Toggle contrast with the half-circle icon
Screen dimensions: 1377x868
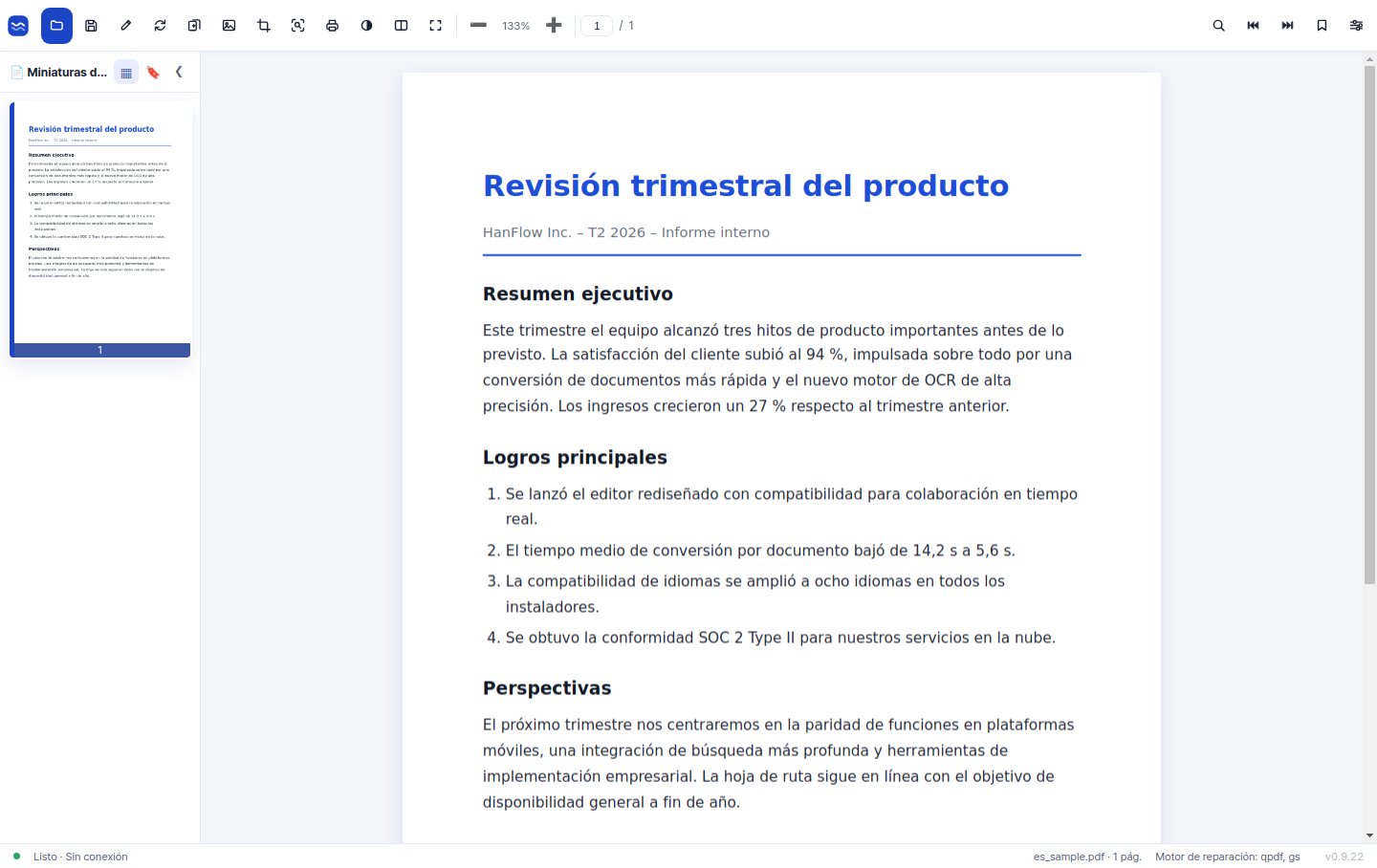(366, 26)
